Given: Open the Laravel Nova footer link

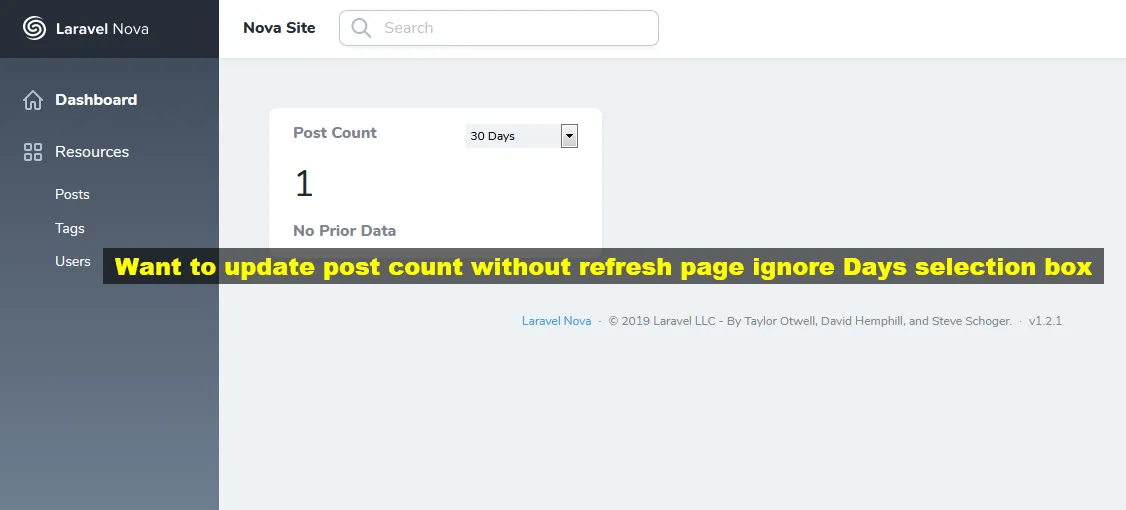Looking at the screenshot, I should pyautogui.click(x=557, y=321).
